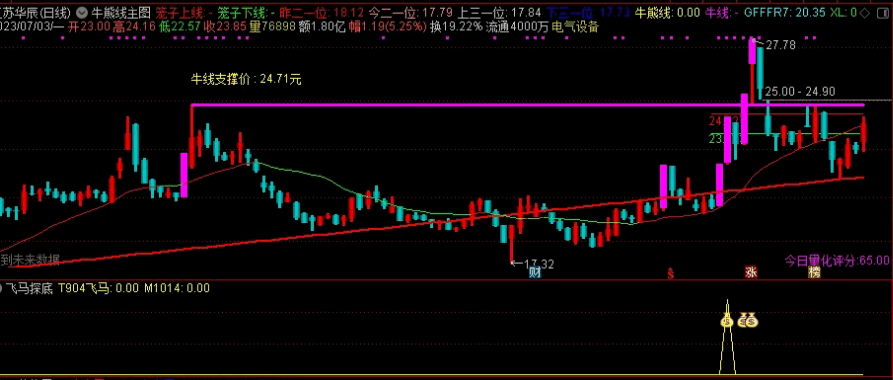Click the 27.78 high price label

coord(780,45)
